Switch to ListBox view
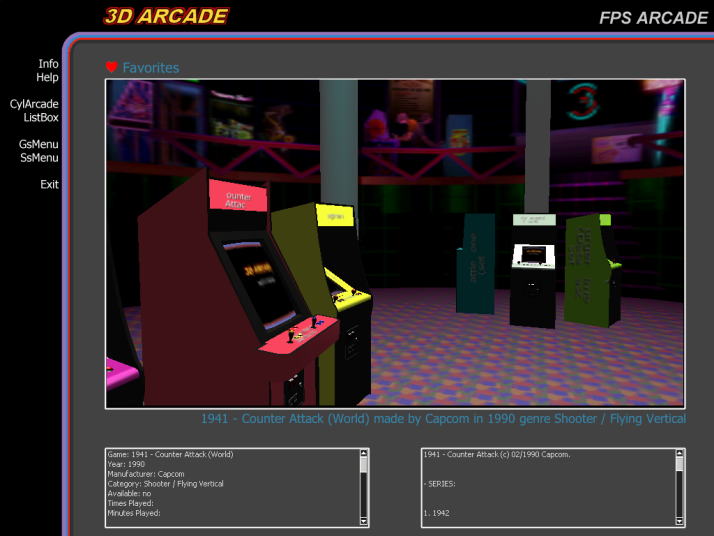This screenshot has width=714, height=536. [x=41, y=118]
